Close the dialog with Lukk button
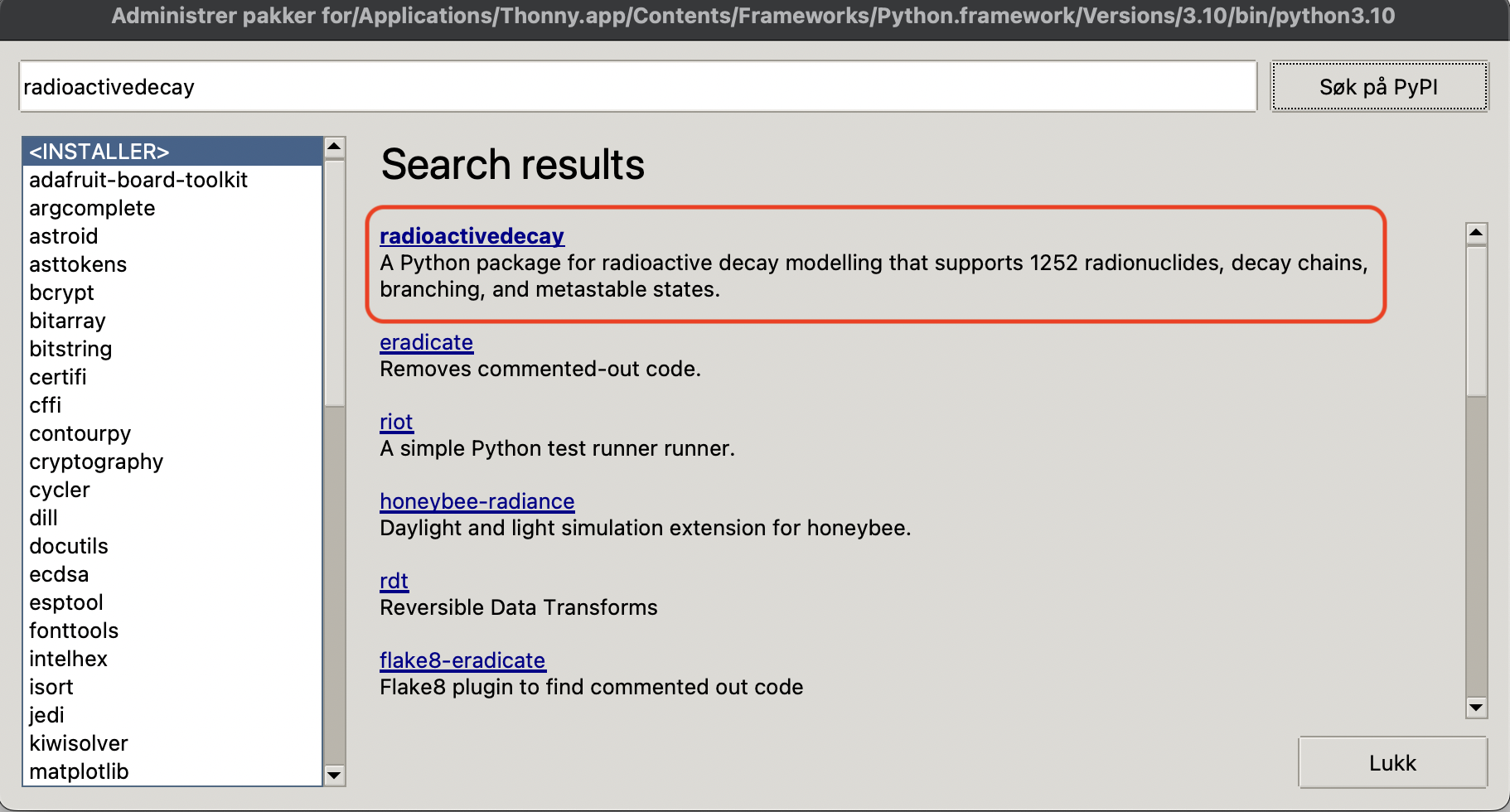Image resolution: width=1510 pixels, height=812 pixels. tap(1392, 762)
